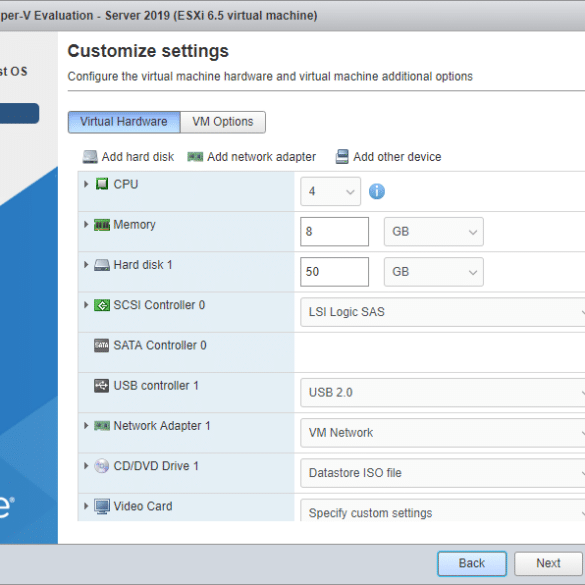The height and width of the screenshot is (585, 585).
Task: Click the SCSI Controller 0 icon
Action: pyautogui.click(x=102, y=305)
